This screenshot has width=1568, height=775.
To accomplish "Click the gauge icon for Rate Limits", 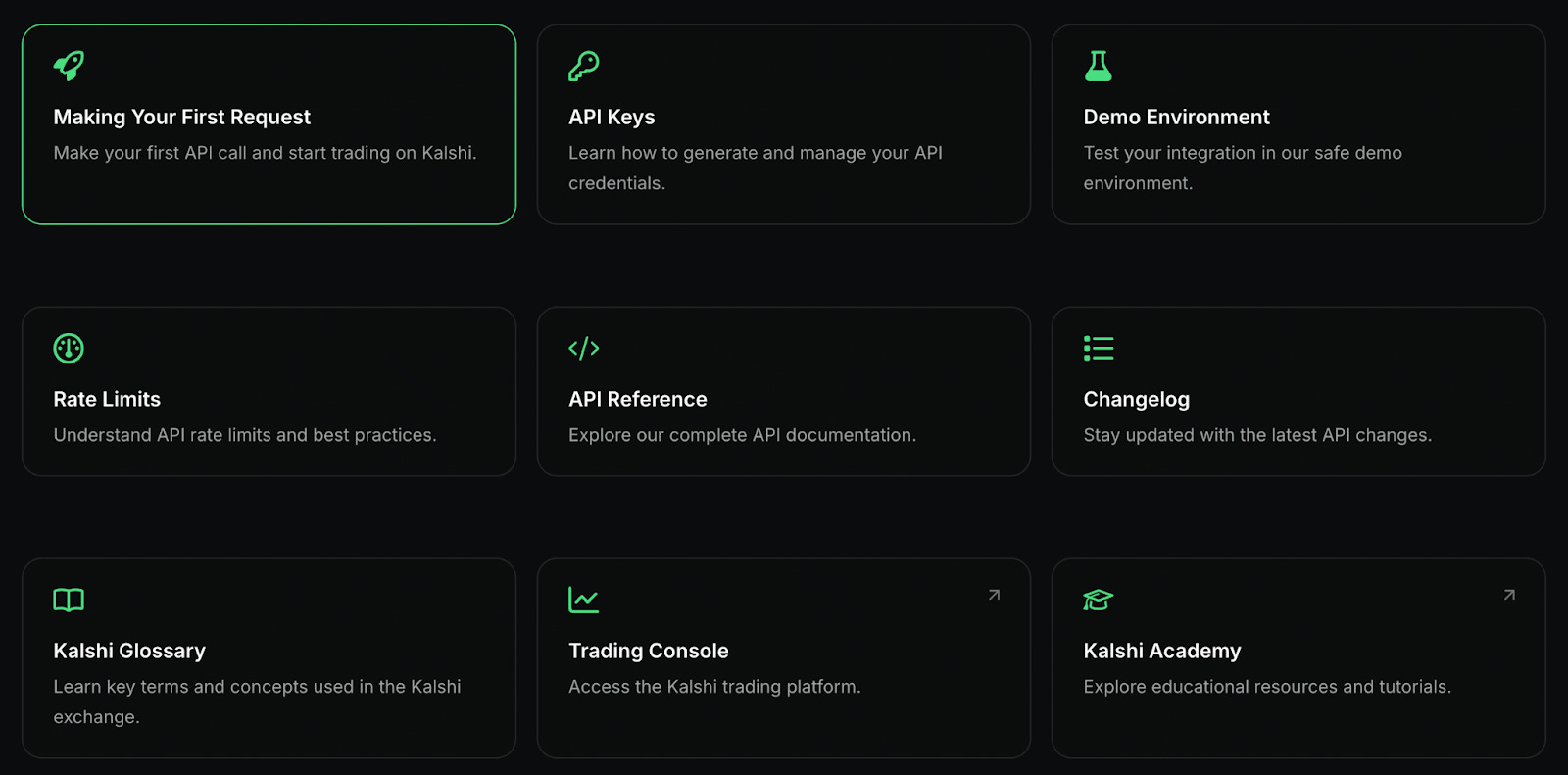I will (69, 348).
